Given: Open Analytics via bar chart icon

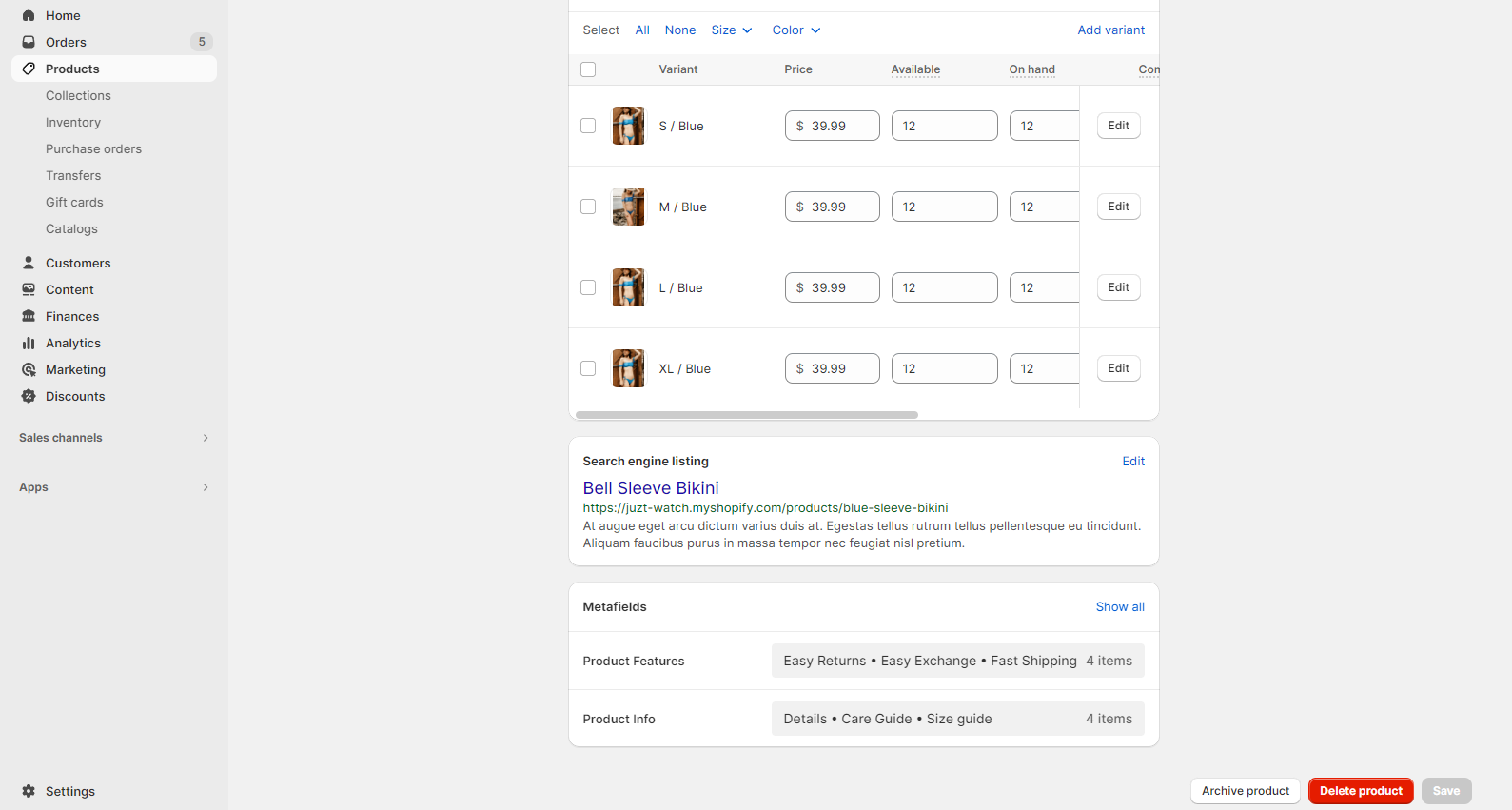Looking at the screenshot, I should (x=29, y=343).
